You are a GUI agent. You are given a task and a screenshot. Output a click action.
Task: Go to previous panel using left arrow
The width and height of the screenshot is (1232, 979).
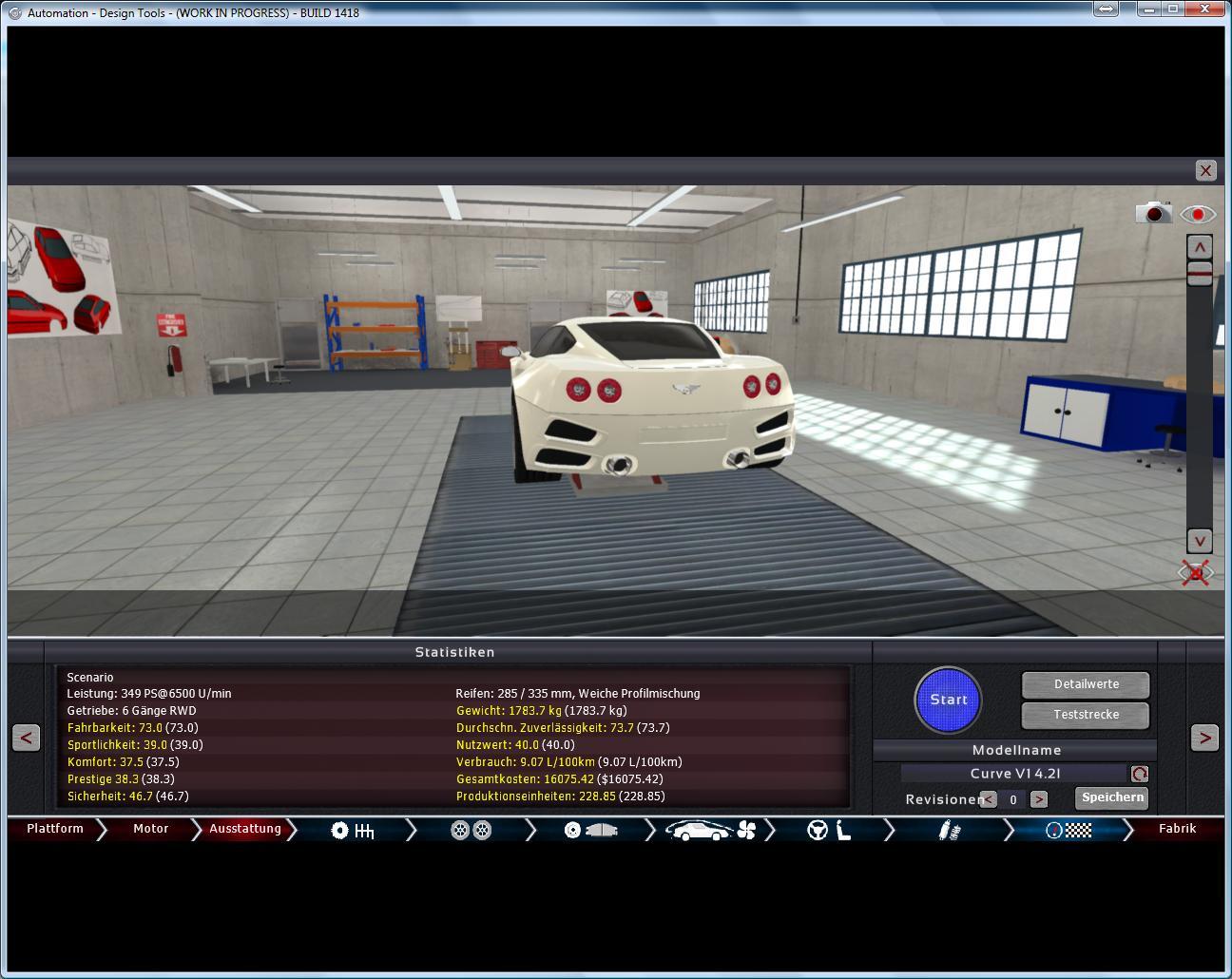(x=26, y=737)
